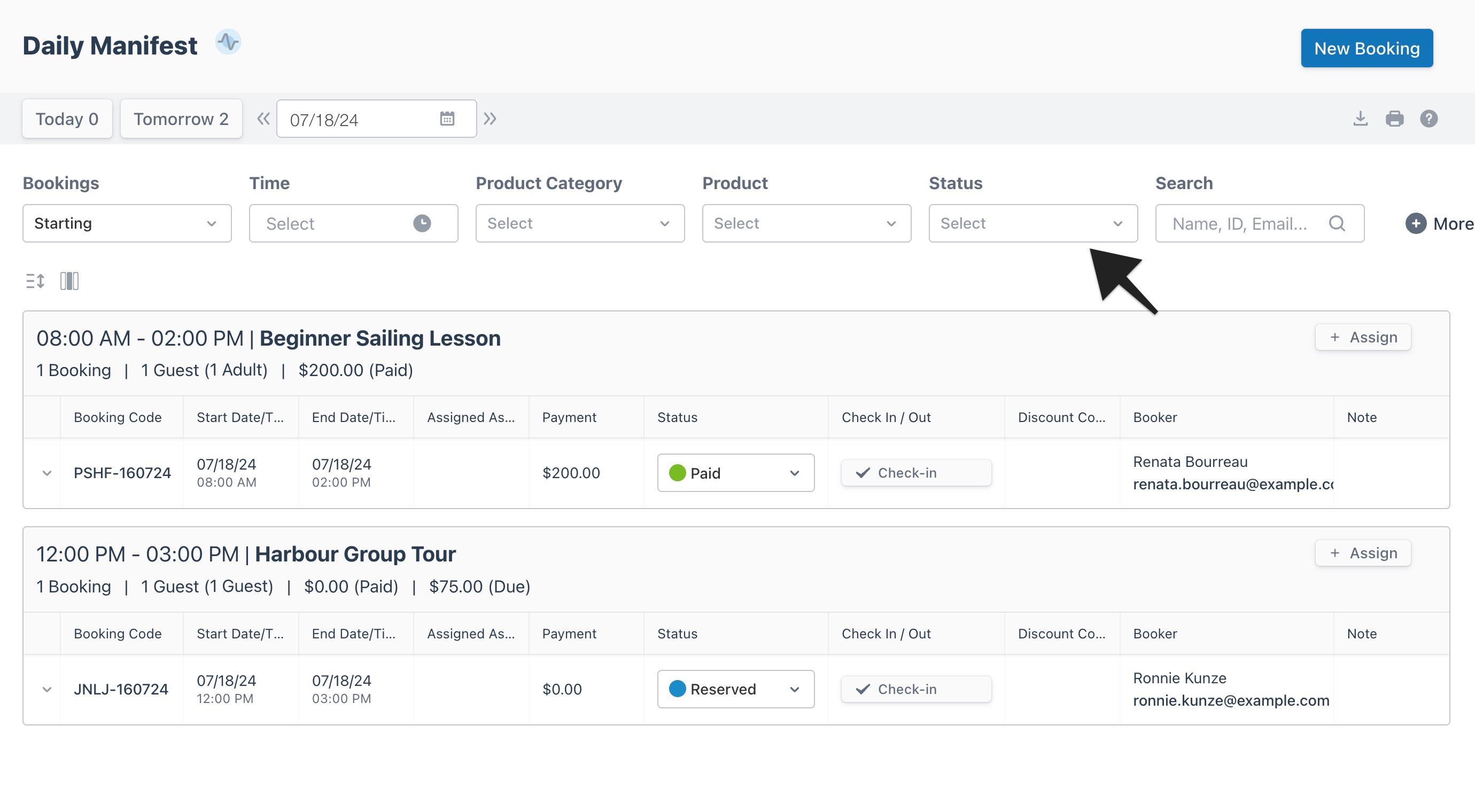Open the calendar picker icon in date field
Image resolution: width=1475 pixels, height=812 pixels.
coord(447,119)
